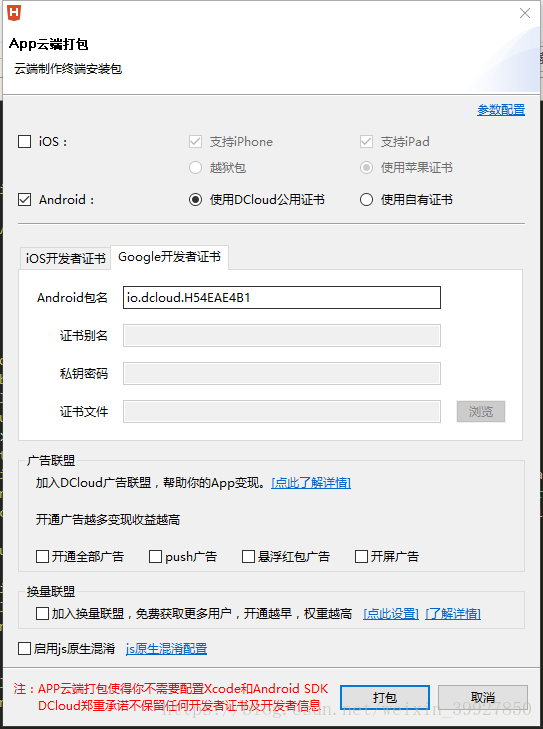Switch to the iOS开发者证书 tab
The image size is (543, 729).
(65, 258)
